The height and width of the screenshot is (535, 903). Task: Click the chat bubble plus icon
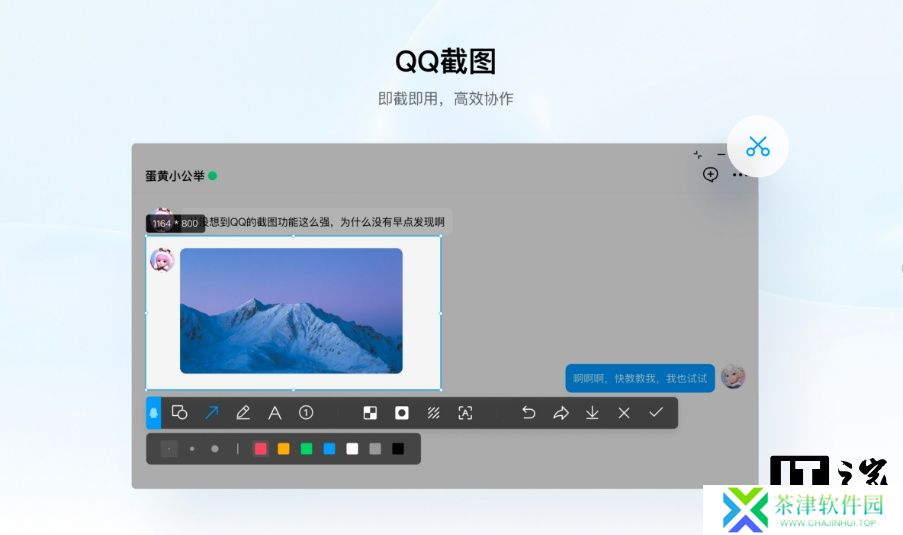[x=711, y=174]
